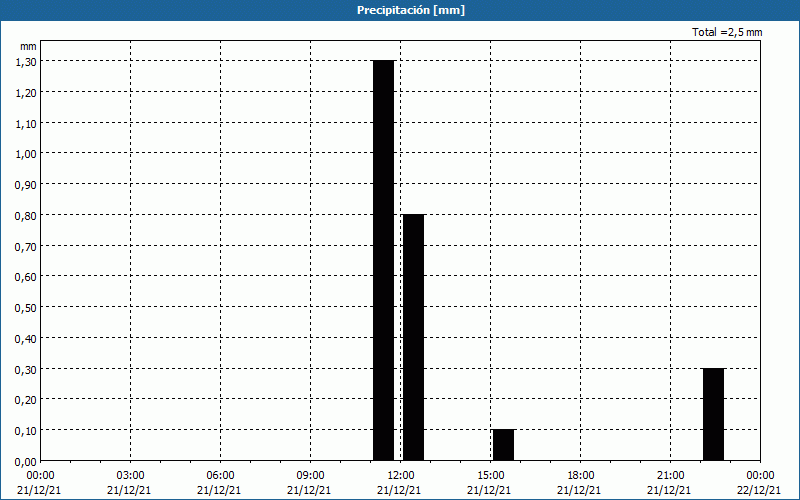The height and width of the screenshot is (500, 800).
Task: Click the 00:00 label above 22/12/21
Action: 760,476
